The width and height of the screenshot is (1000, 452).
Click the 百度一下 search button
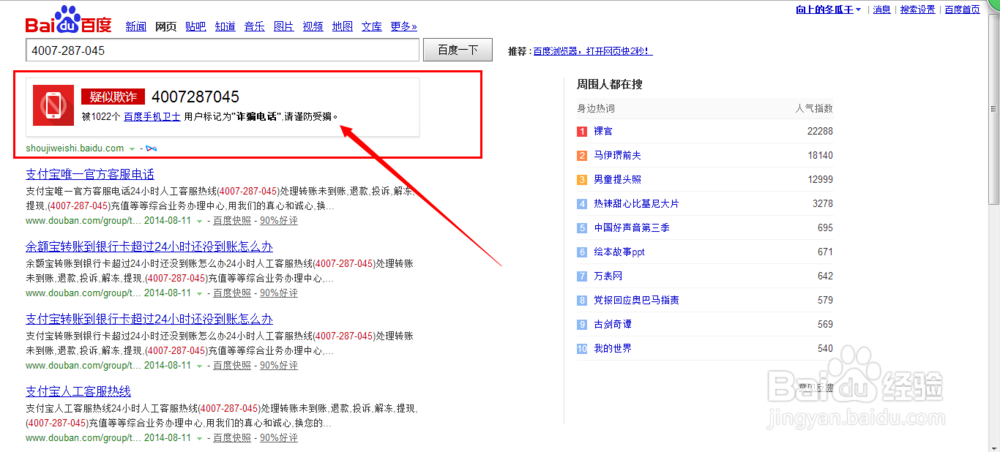459,50
